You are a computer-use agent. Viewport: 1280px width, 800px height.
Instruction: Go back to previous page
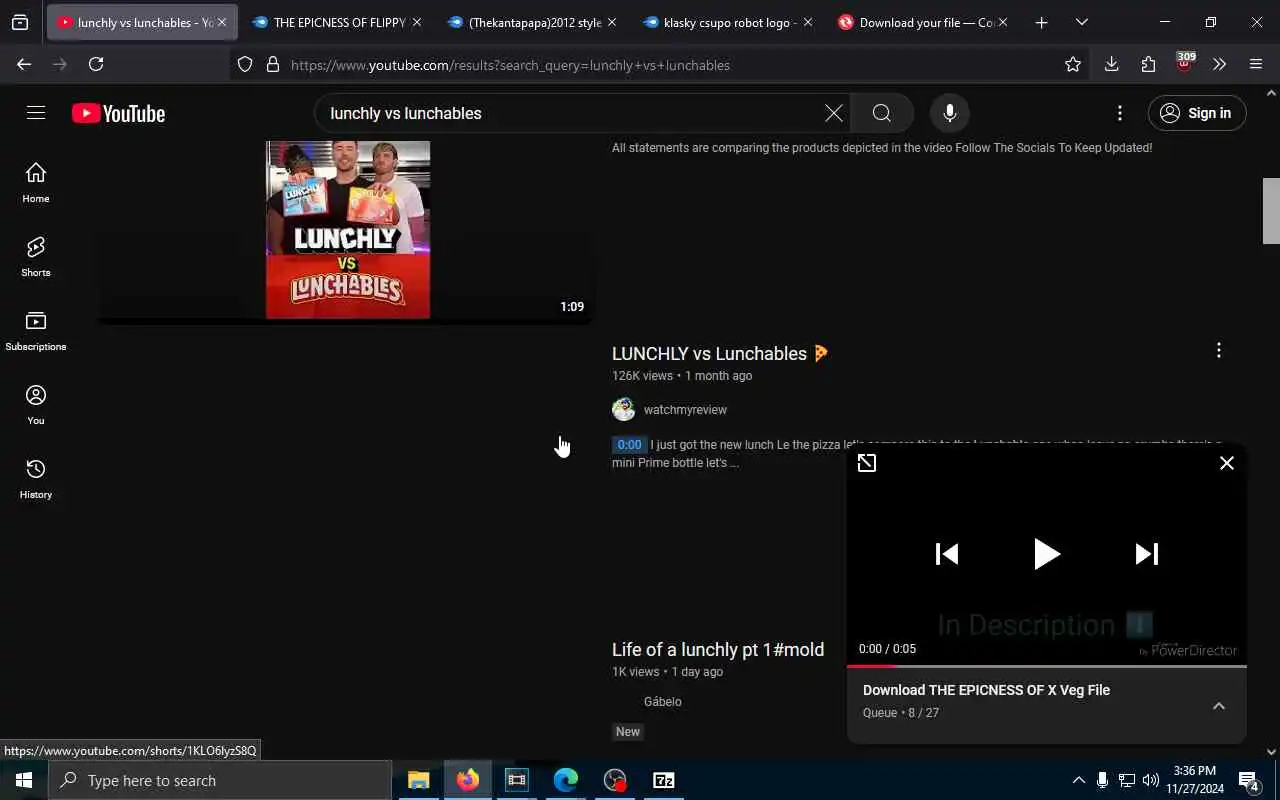[x=24, y=64]
